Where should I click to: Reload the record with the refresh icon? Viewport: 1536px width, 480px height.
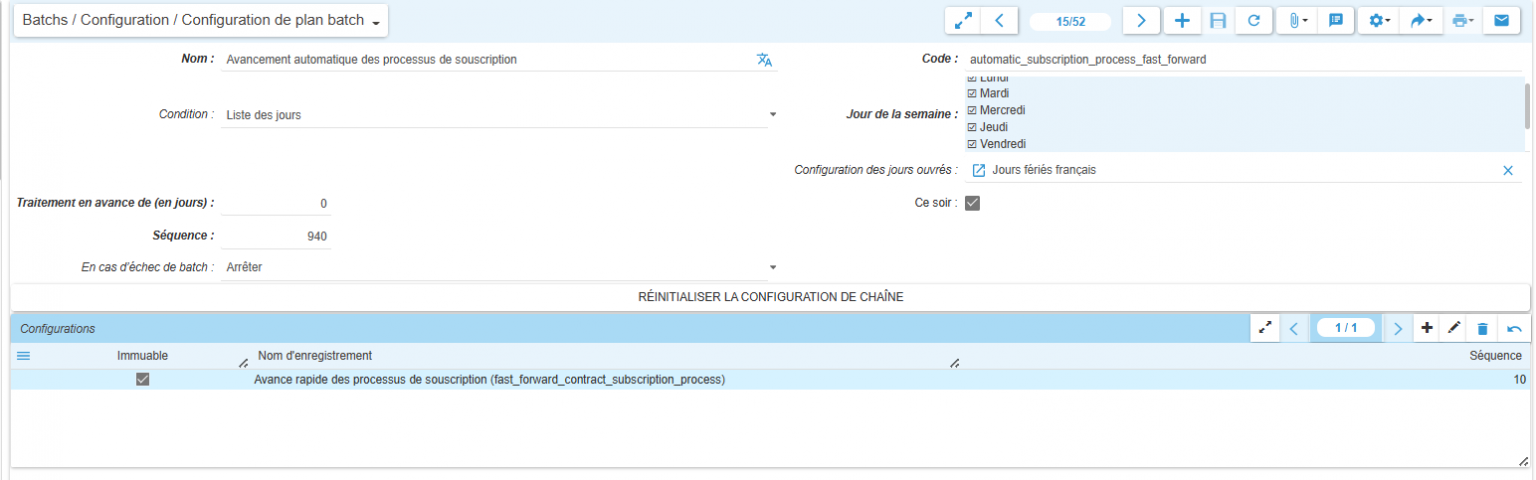[1253, 21]
